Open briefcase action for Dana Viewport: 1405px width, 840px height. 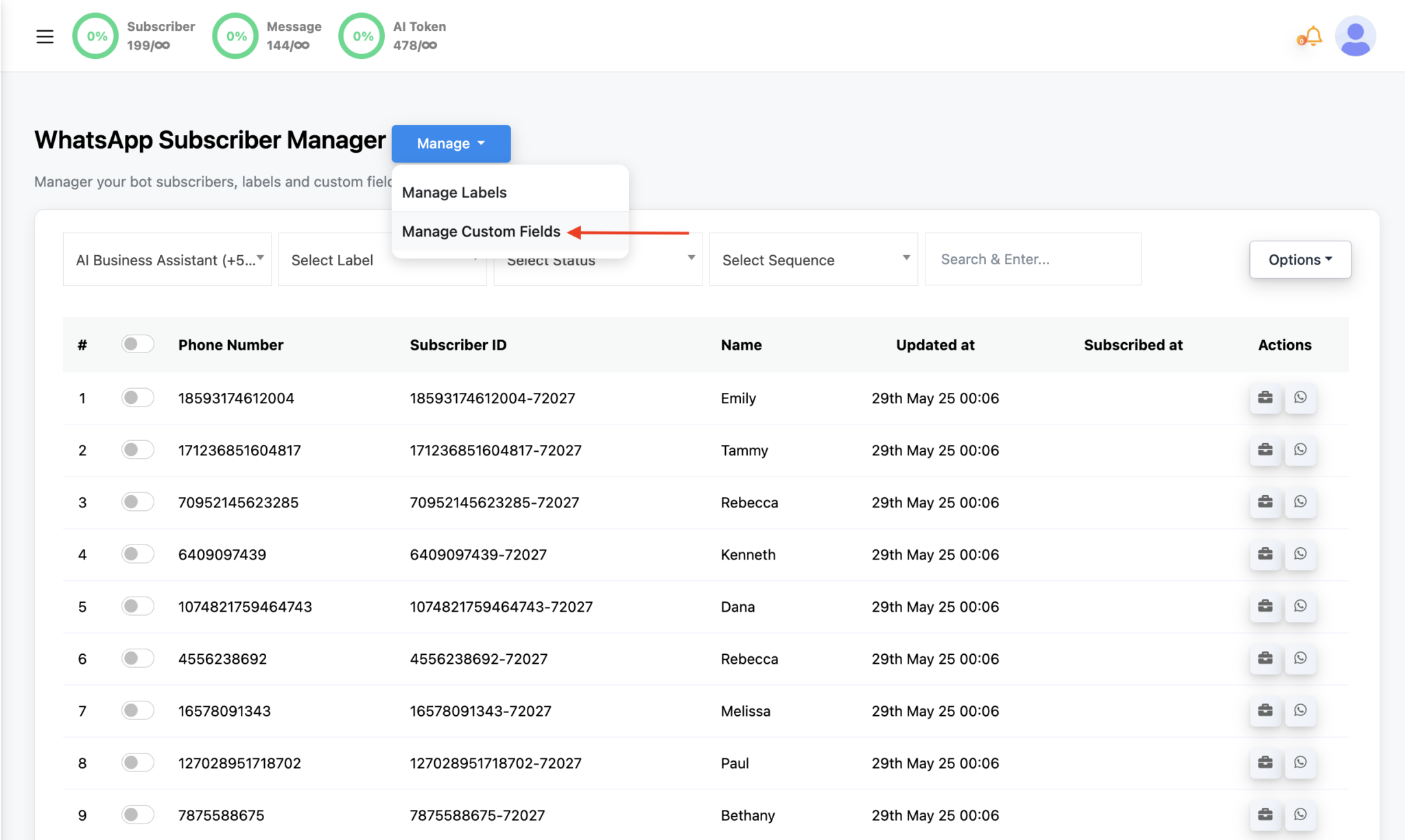(1265, 606)
